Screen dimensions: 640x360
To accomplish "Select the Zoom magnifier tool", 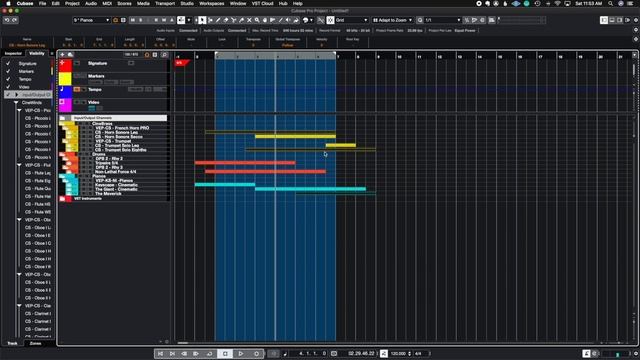I will tap(257, 20).
